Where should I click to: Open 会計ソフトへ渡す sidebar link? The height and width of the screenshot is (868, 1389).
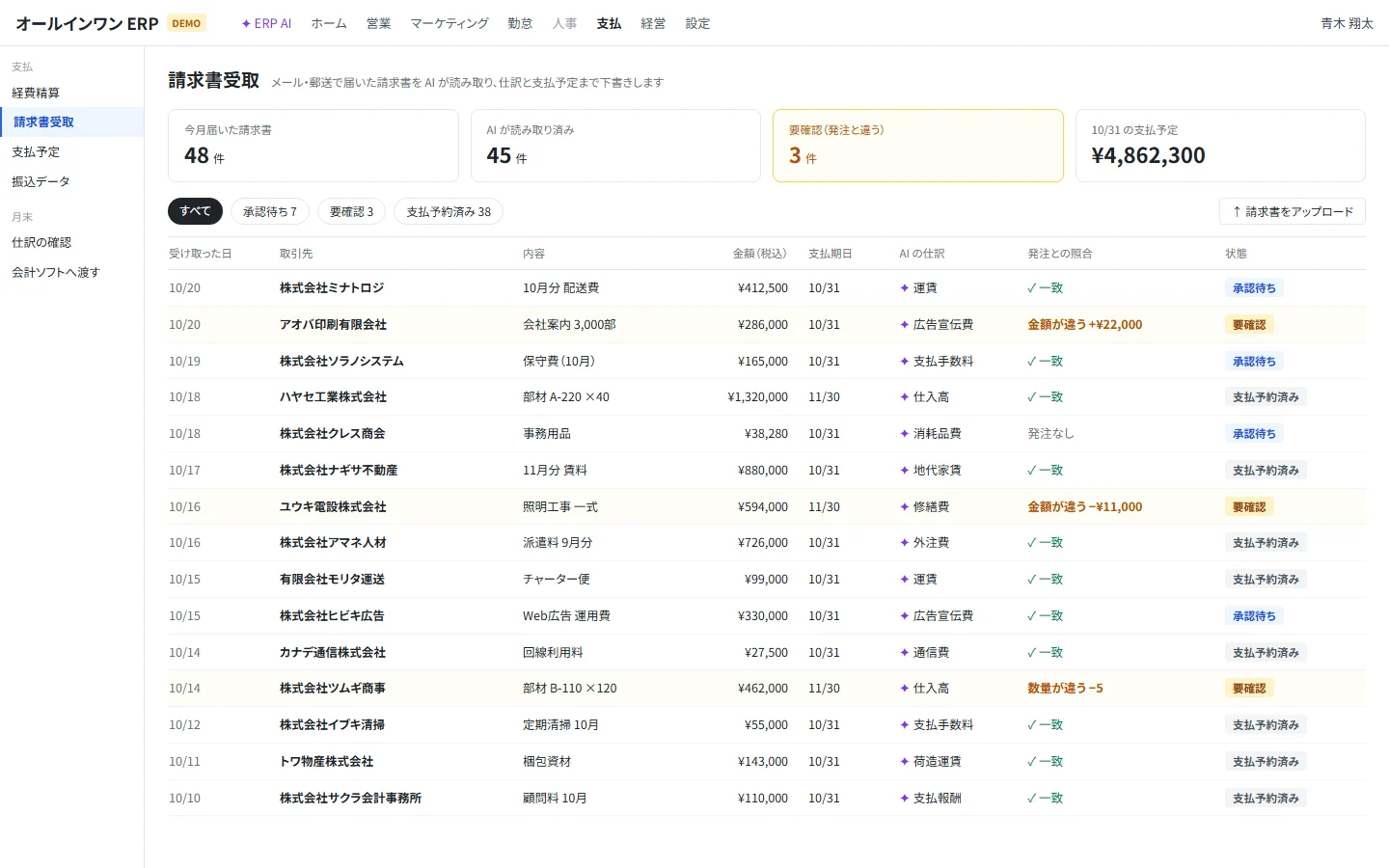pos(56,272)
